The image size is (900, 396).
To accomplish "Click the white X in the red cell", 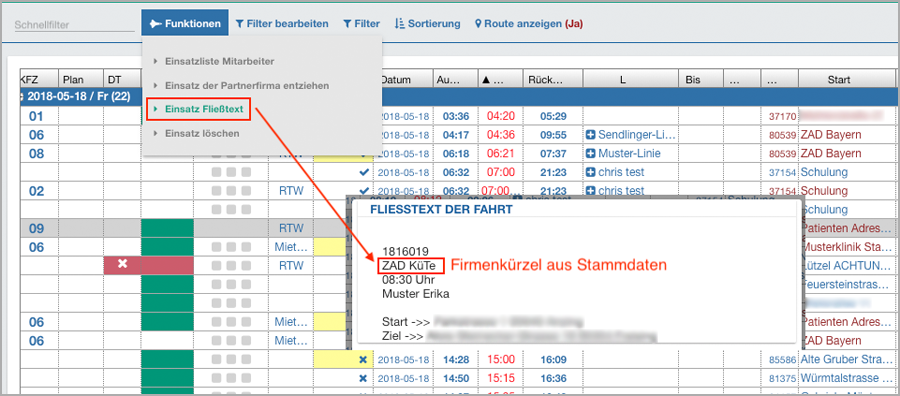I will click(x=122, y=264).
